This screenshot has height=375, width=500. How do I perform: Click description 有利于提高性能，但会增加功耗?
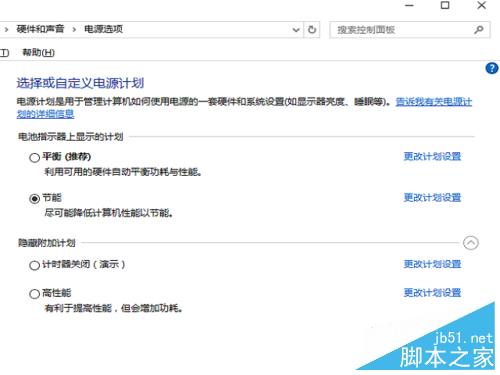click(x=113, y=308)
